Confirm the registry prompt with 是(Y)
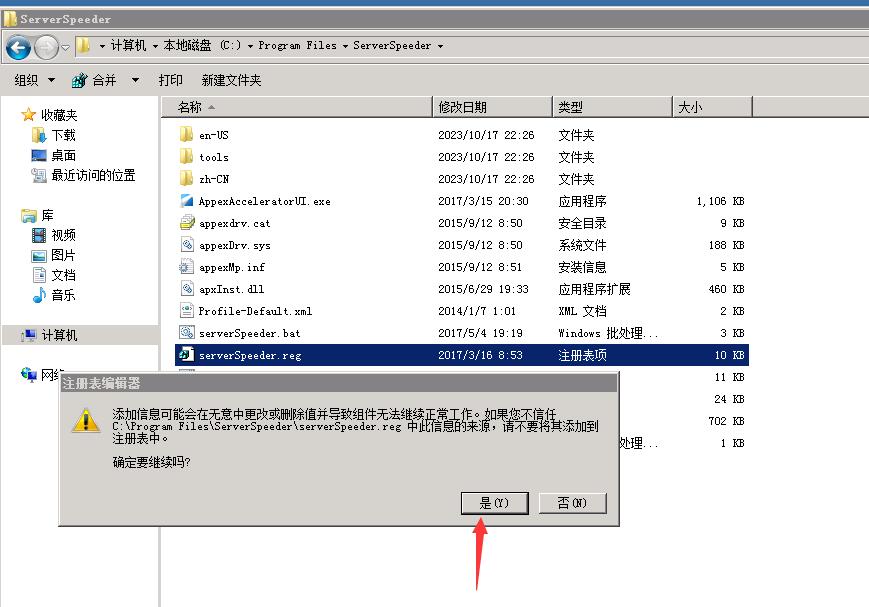Image resolution: width=869 pixels, height=607 pixels. coord(494,503)
